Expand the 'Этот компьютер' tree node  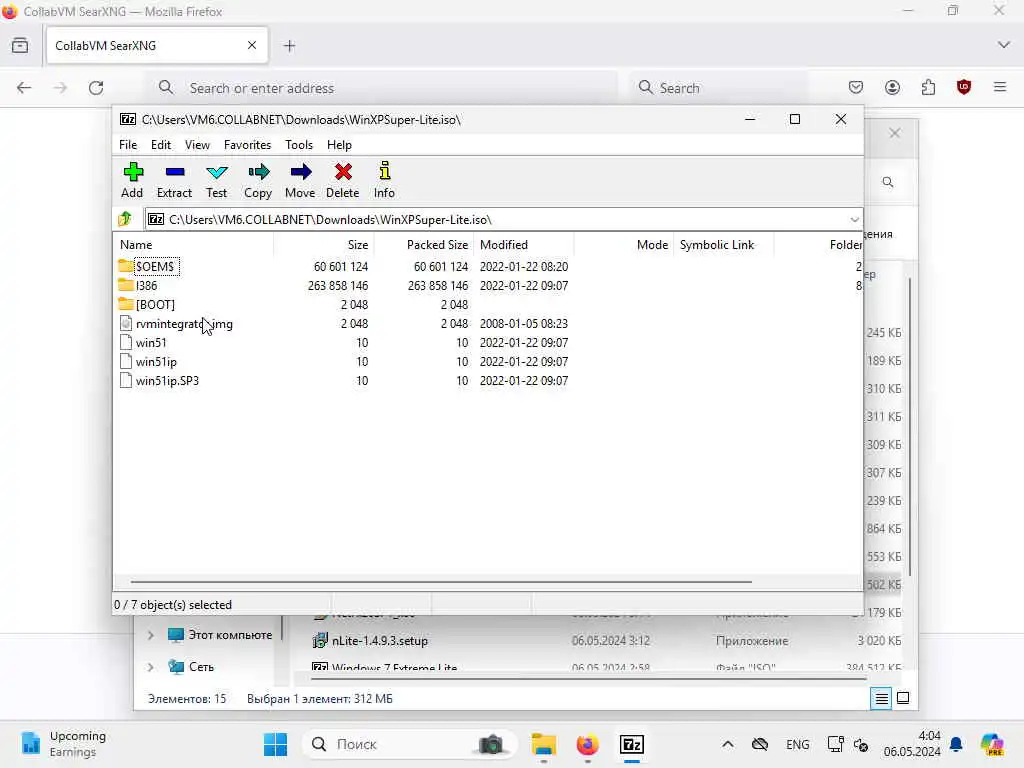(x=151, y=635)
